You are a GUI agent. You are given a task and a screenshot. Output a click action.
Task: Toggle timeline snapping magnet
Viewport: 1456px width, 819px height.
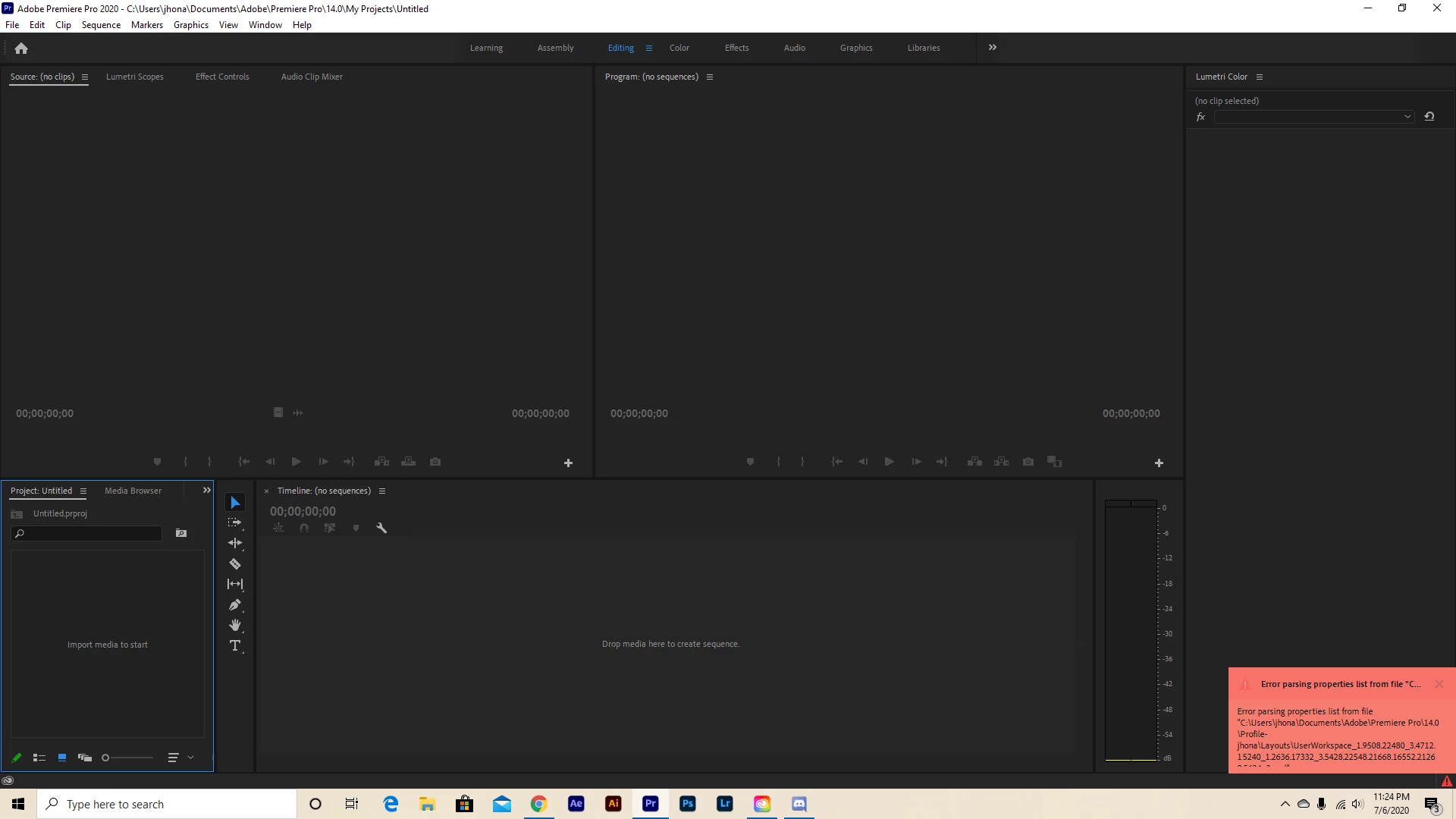coord(304,529)
